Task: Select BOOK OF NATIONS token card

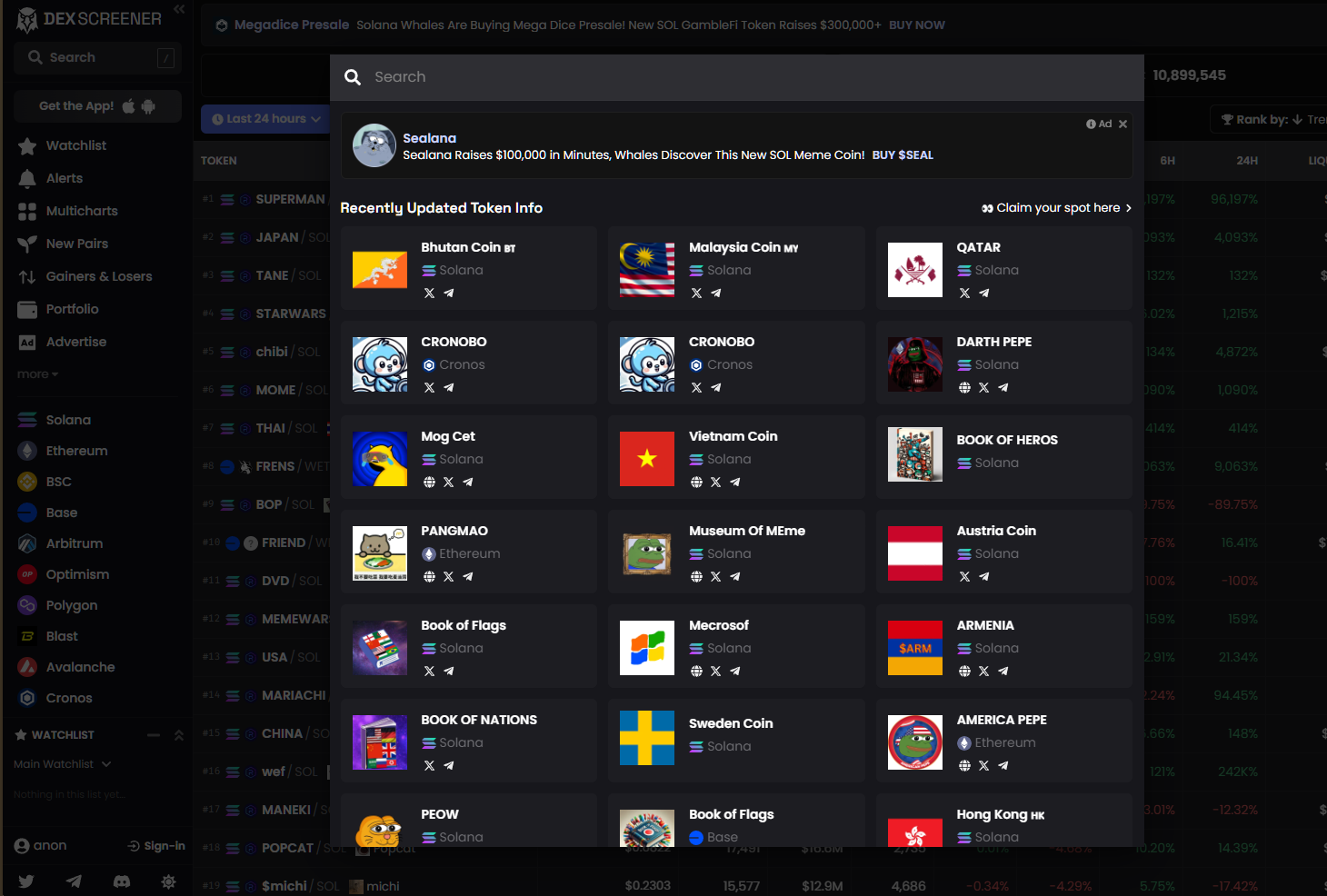Action: tap(469, 742)
